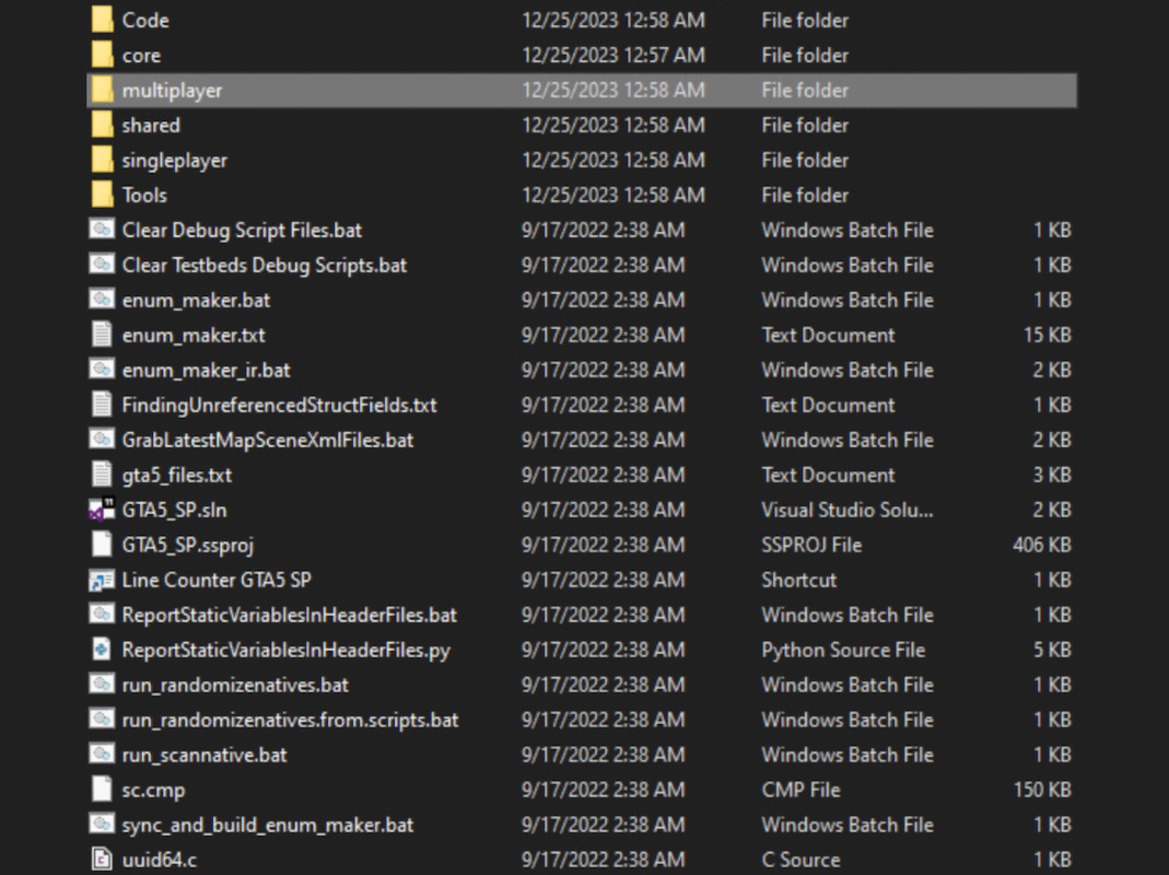
Task: Click the "Python Source File" type cell
Action: click(843, 651)
